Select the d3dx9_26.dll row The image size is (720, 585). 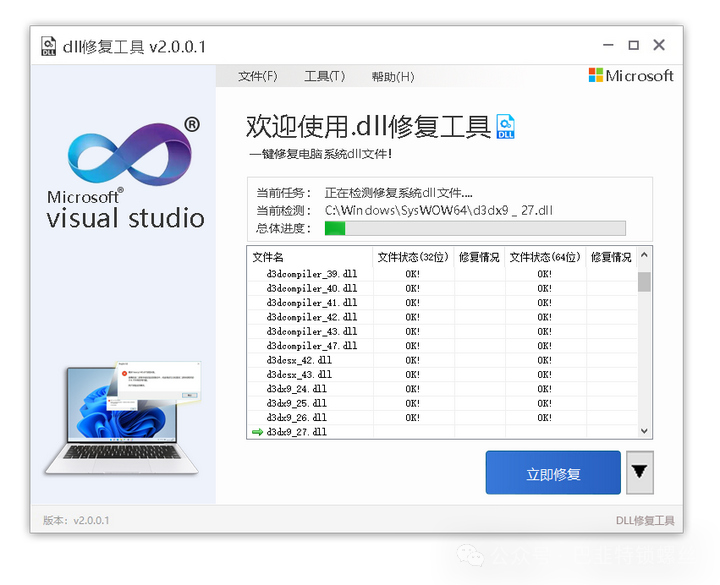[442, 417]
